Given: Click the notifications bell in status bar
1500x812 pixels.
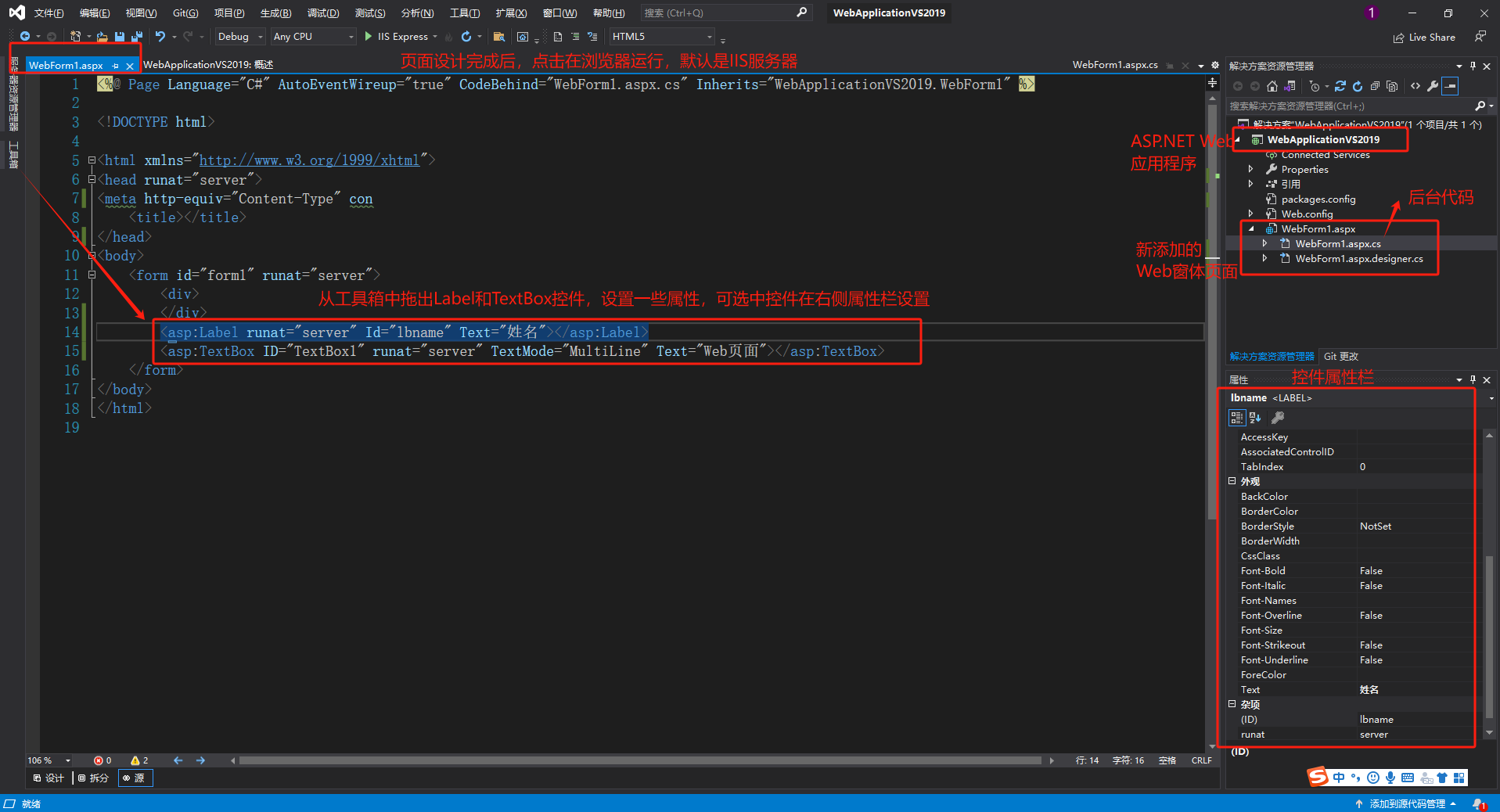Looking at the screenshot, I should 1479,804.
